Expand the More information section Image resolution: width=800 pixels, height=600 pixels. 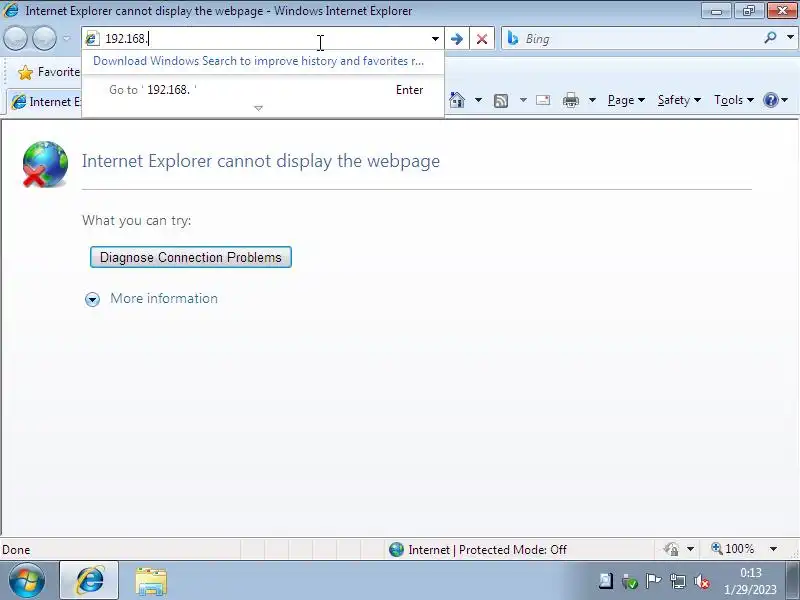(92, 299)
